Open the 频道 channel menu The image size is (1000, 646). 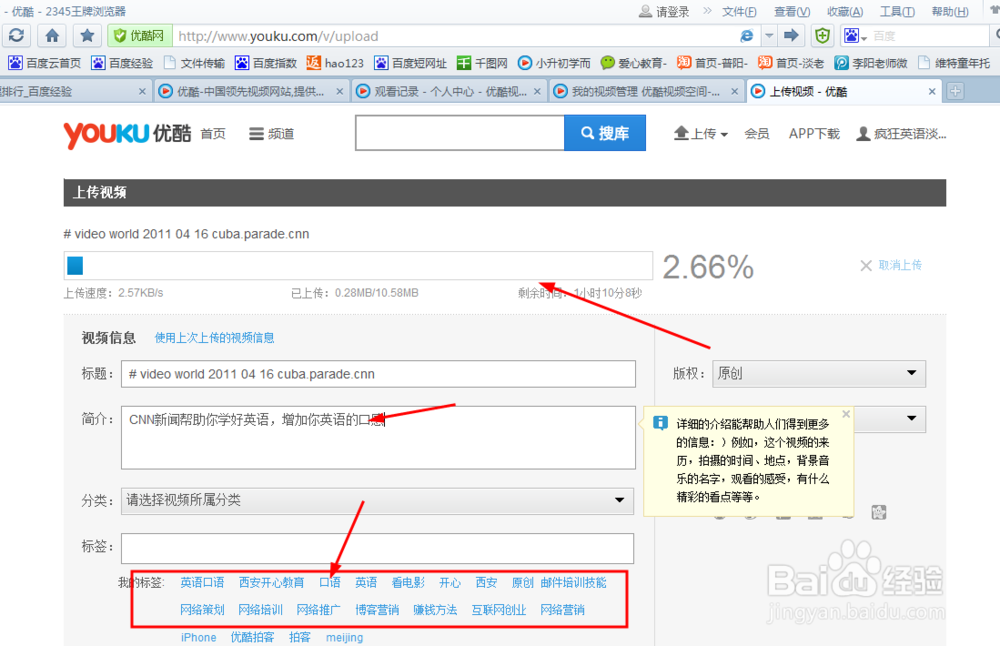(272, 134)
